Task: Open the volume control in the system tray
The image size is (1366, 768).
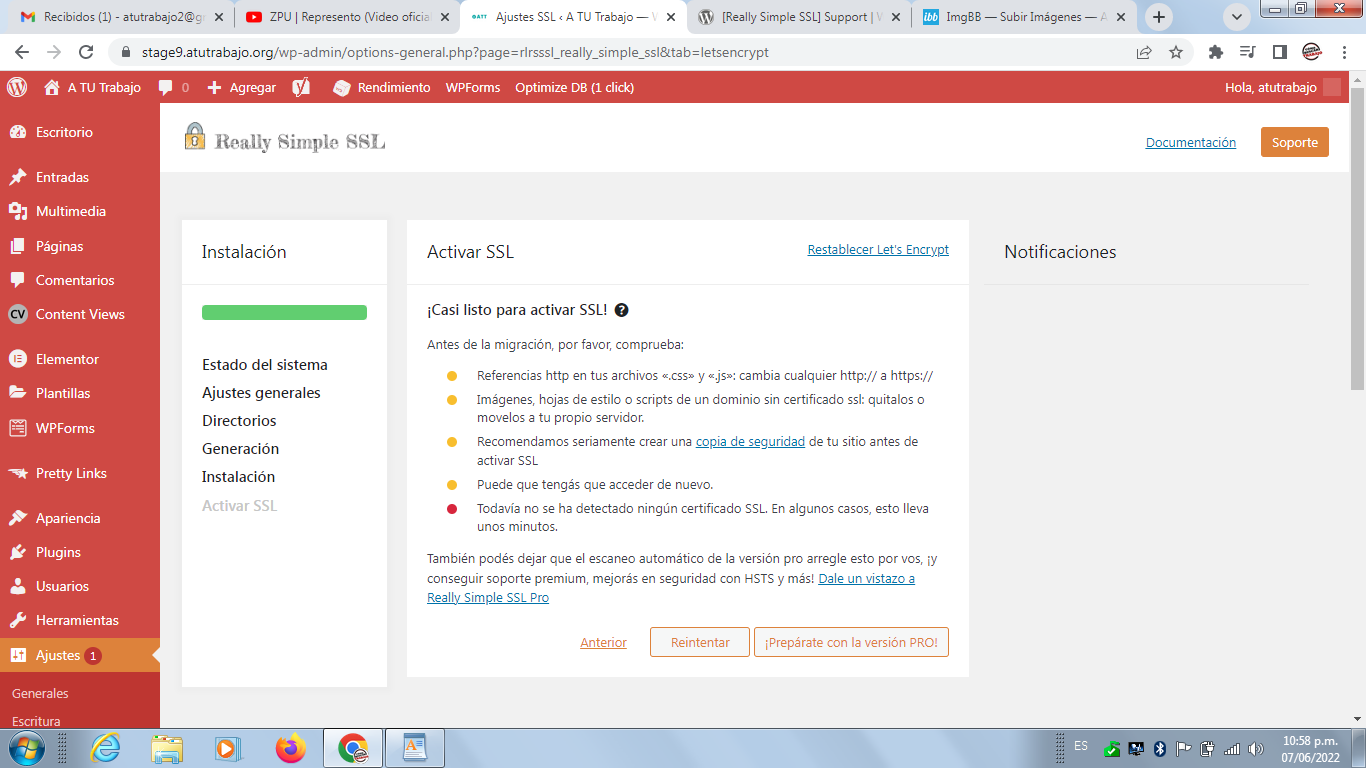Action: pos(1254,748)
